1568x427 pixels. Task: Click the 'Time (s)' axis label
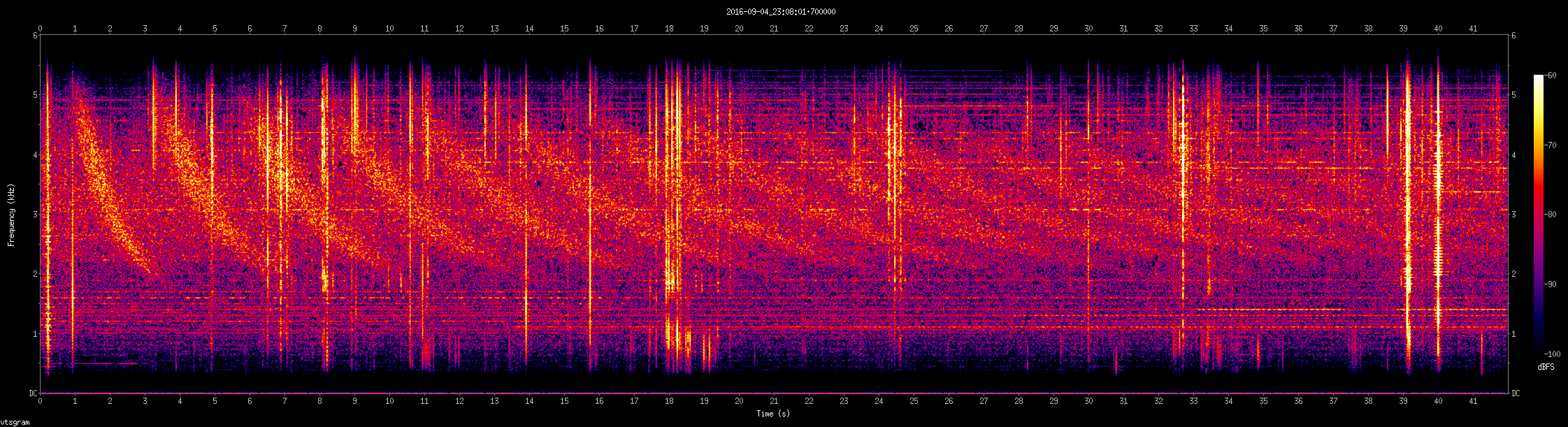pyautogui.click(x=773, y=414)
